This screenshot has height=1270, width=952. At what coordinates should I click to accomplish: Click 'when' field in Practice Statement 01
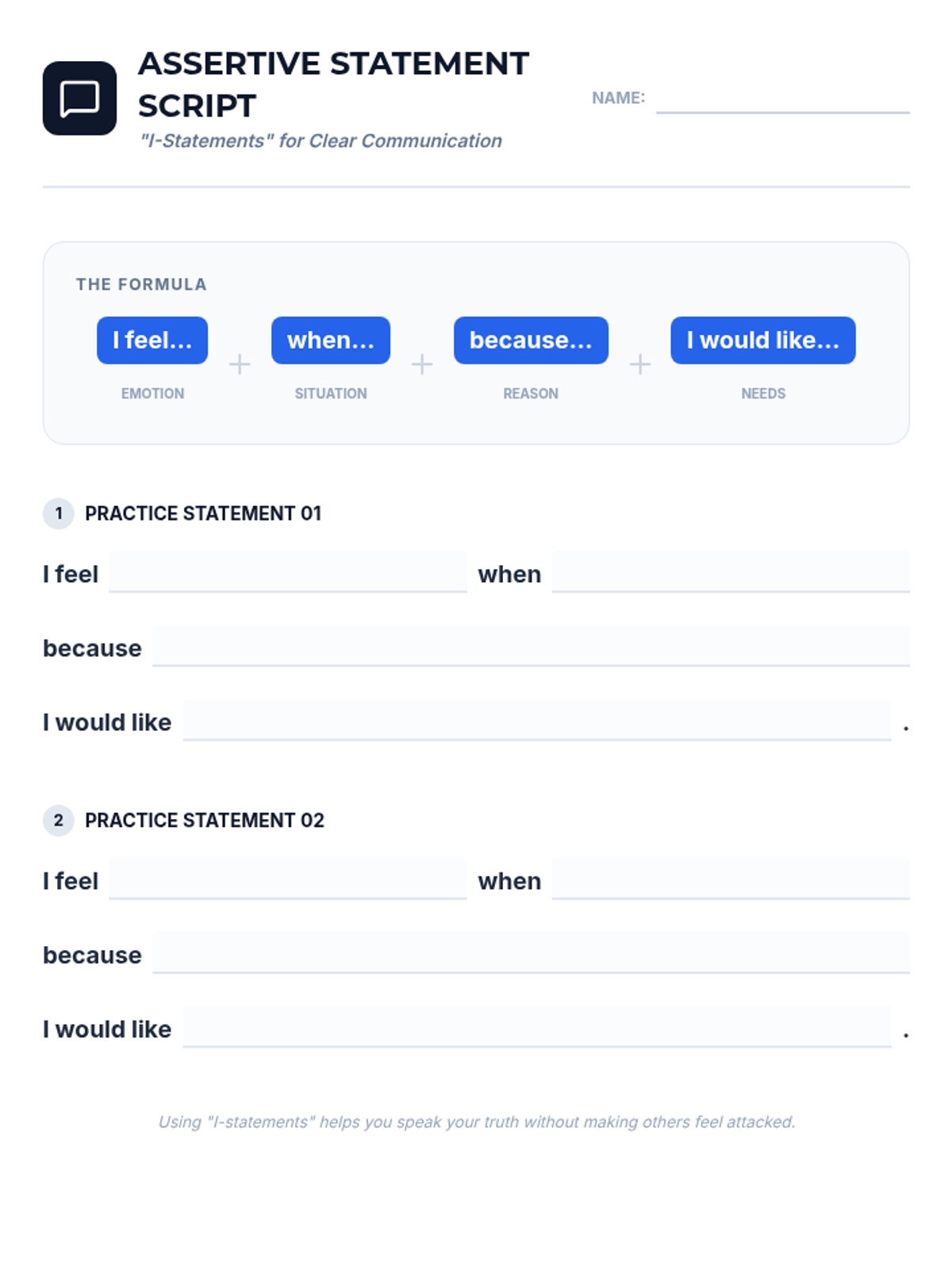click(x=730, y=572)
